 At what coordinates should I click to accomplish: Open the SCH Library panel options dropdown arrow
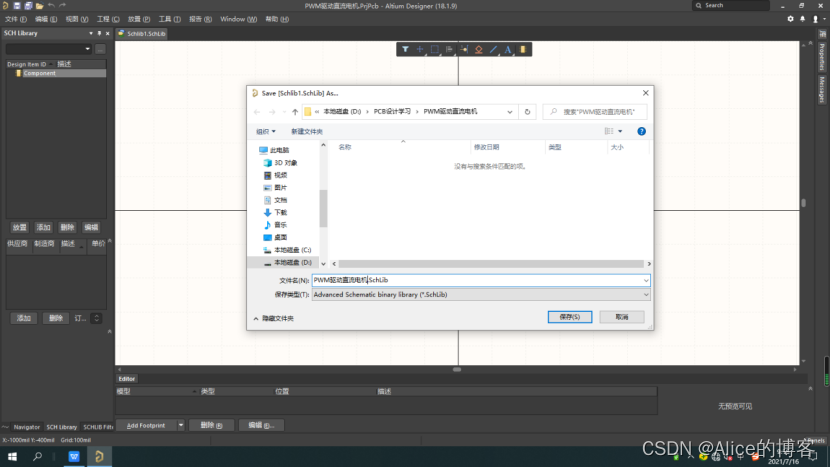tap(91, 33)
